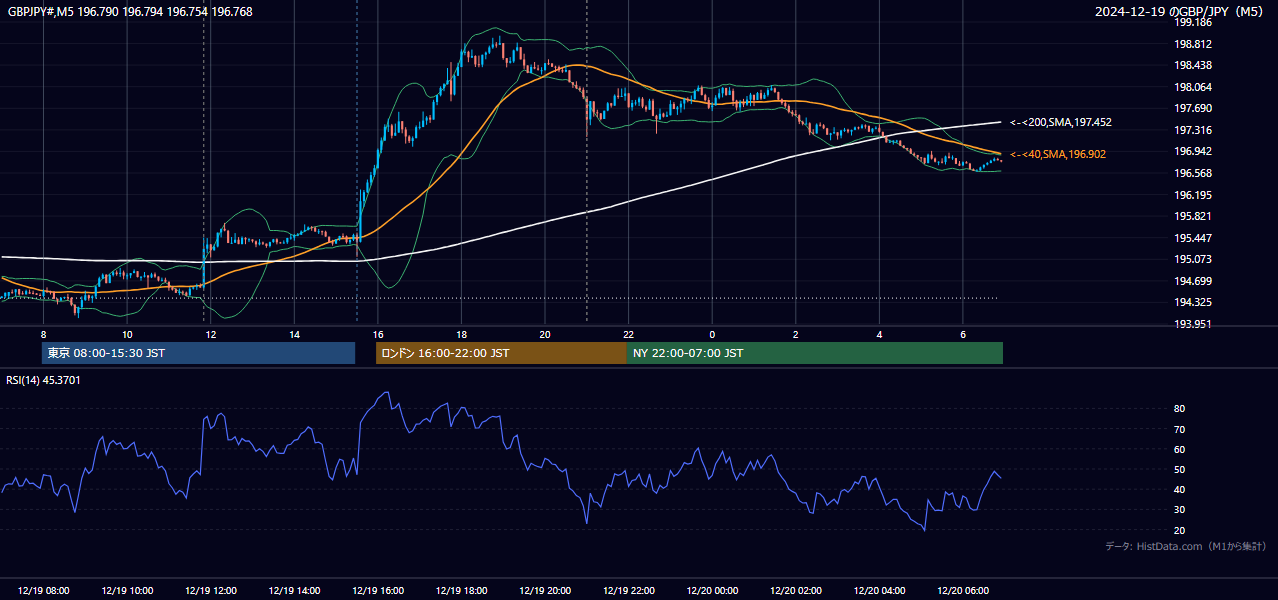The image size is (1278, 600).
Task: Click price scale value 196.942
Action: pos(1195,152)
